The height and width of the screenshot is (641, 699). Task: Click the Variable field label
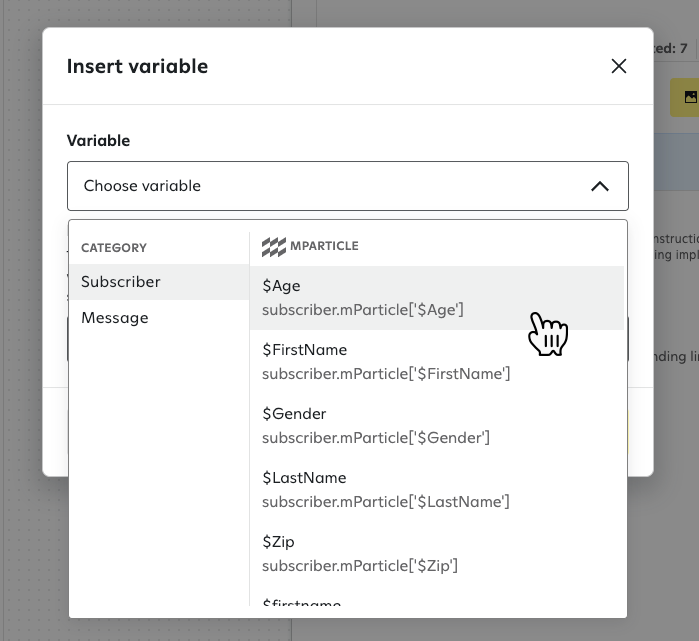tap(99, 140)
